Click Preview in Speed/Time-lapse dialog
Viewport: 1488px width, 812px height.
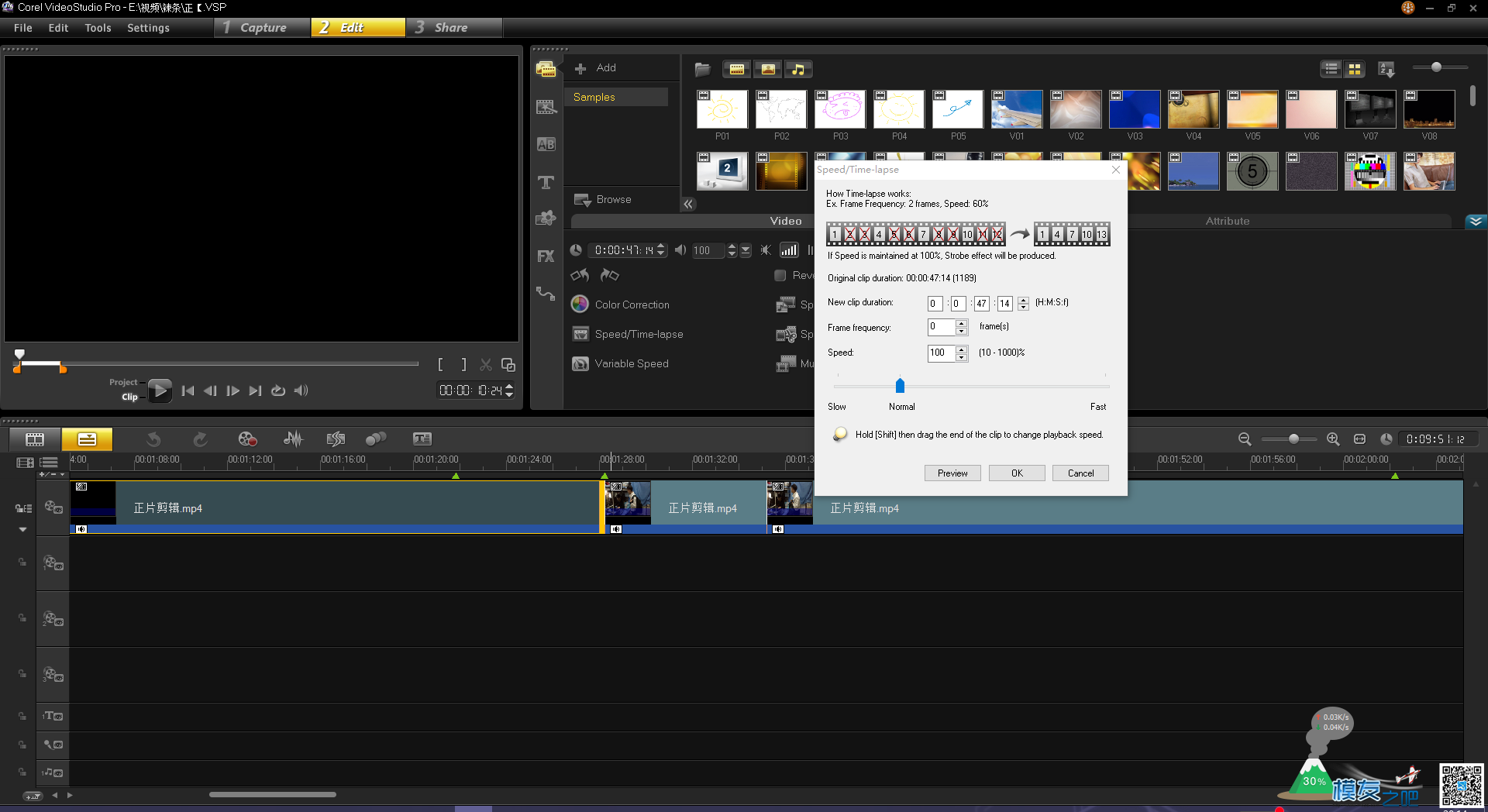point(952,473)
